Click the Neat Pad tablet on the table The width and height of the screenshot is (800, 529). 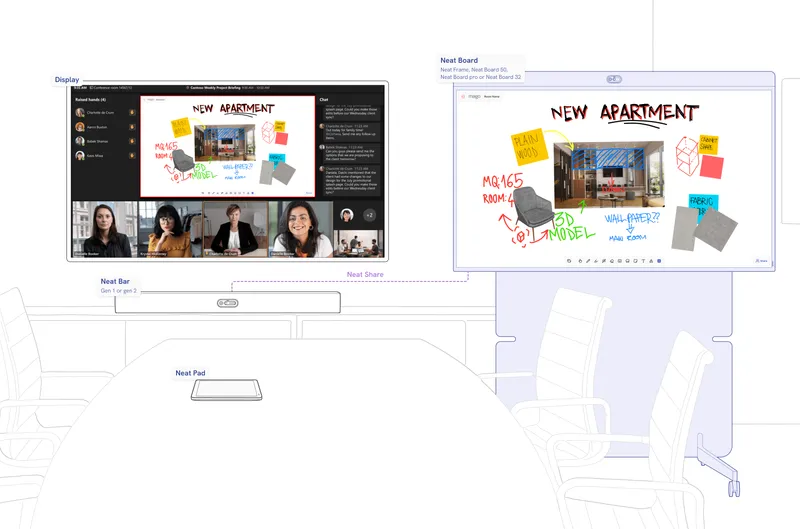(x=228, y=390)
